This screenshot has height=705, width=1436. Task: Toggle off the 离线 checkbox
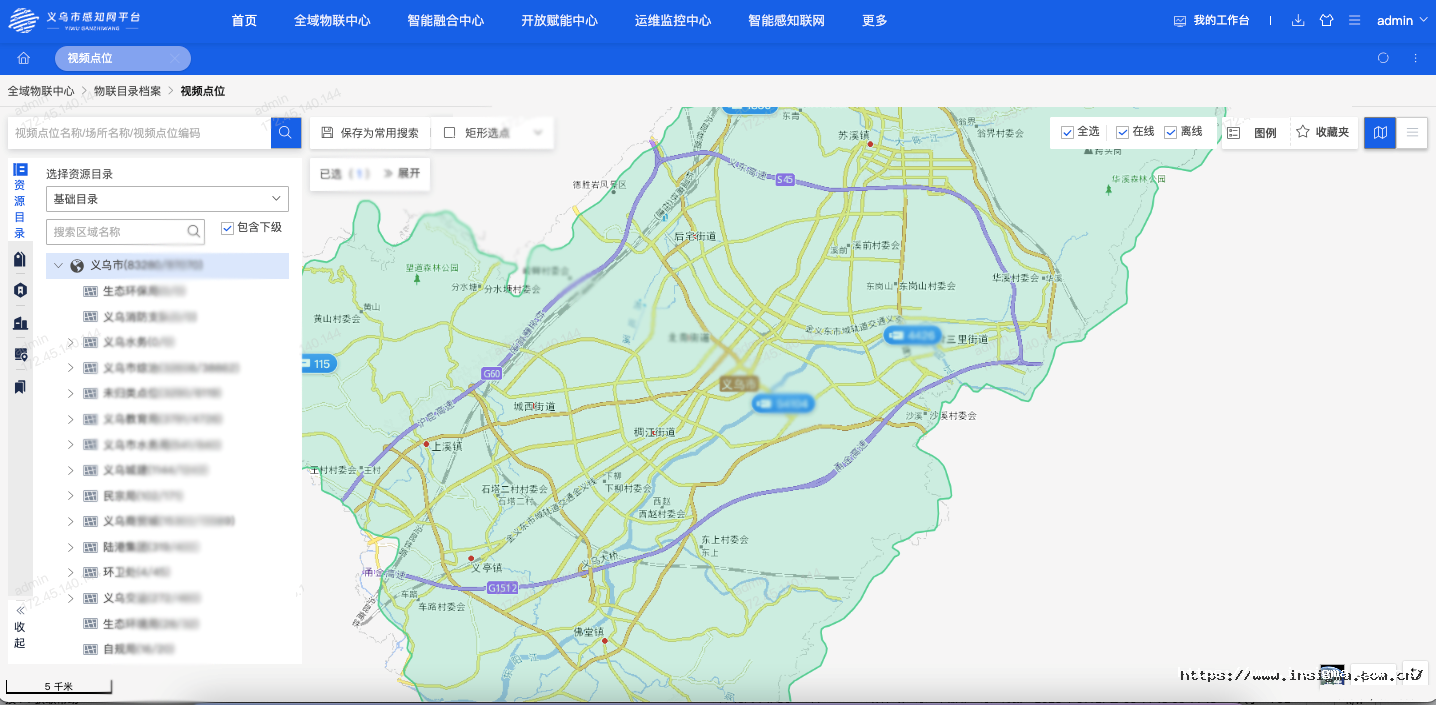click(x=1172, y=131)
